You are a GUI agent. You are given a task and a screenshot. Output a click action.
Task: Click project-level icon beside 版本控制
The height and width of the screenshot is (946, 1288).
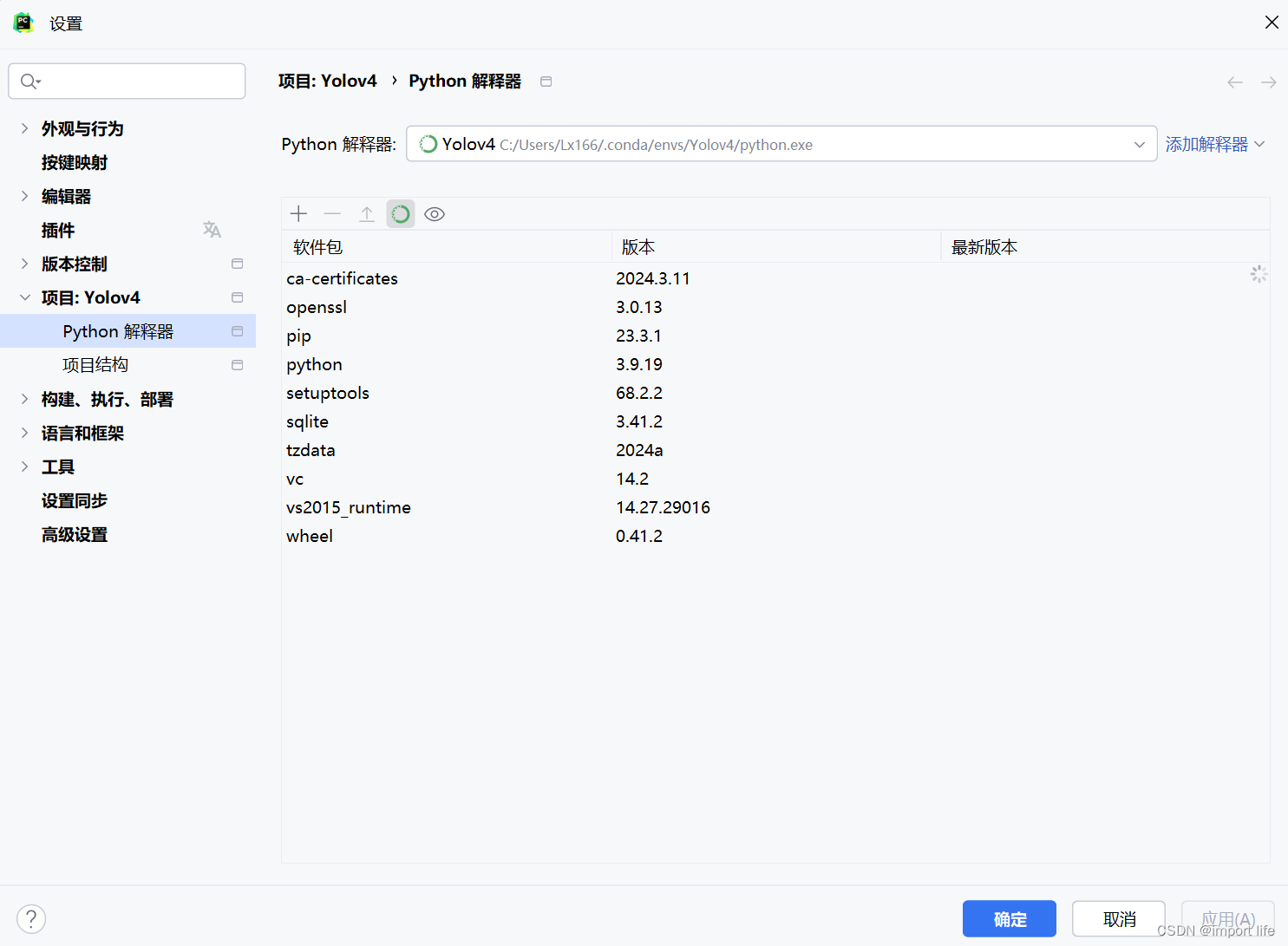237,264
